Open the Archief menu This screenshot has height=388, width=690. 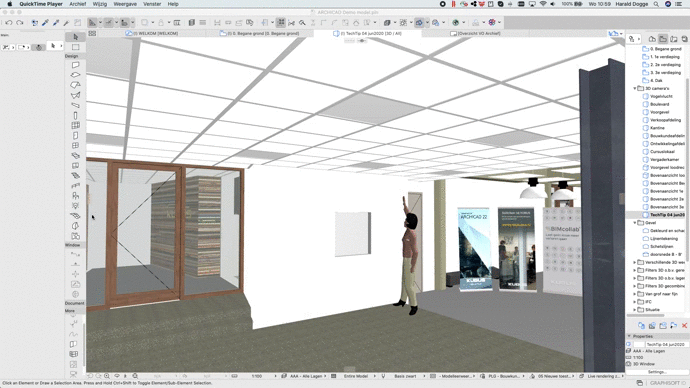click(x=78, y=4)
